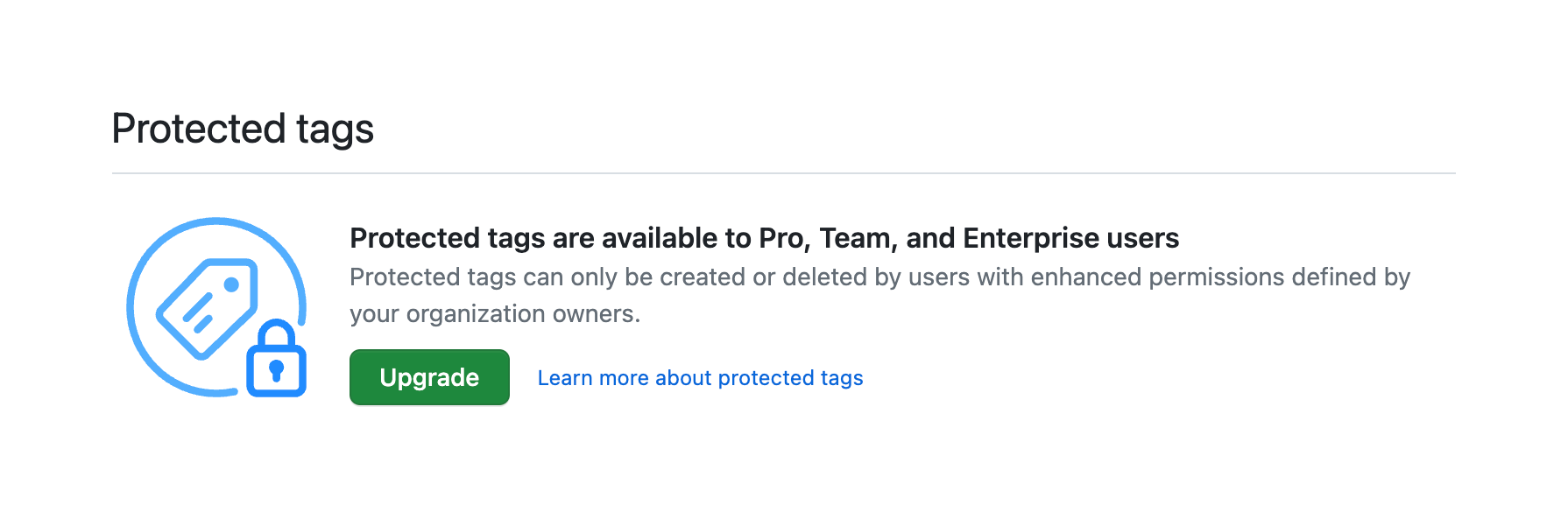Click the small hole dot on the tag icon
The width and height of the screenshot is (1568, 519).
(232, 284)
